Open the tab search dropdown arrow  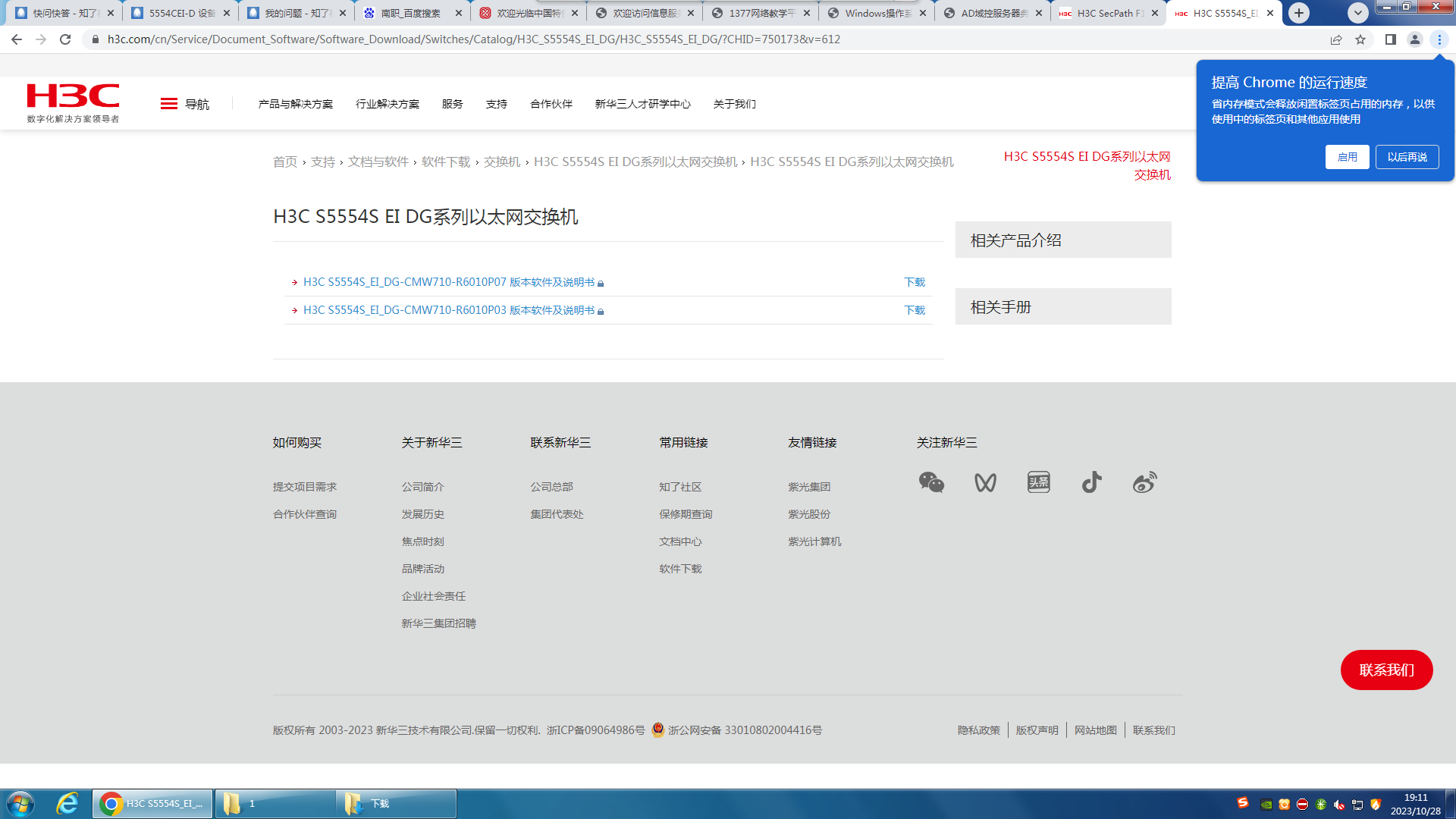coord(1357,13)
